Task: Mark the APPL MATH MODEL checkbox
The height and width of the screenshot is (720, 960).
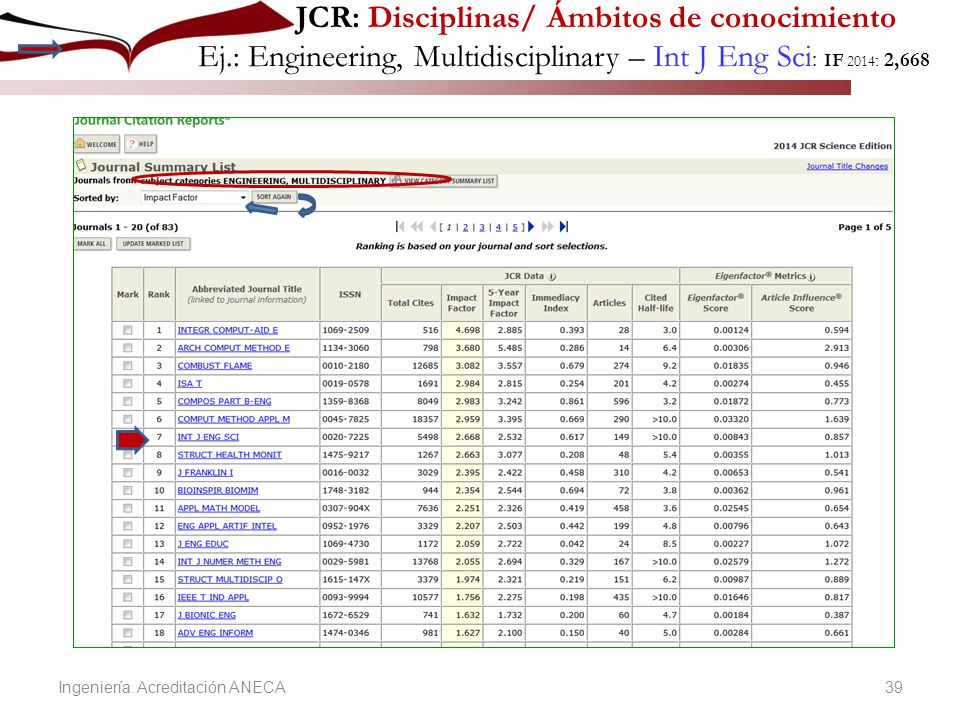Action: coord(127,508)
